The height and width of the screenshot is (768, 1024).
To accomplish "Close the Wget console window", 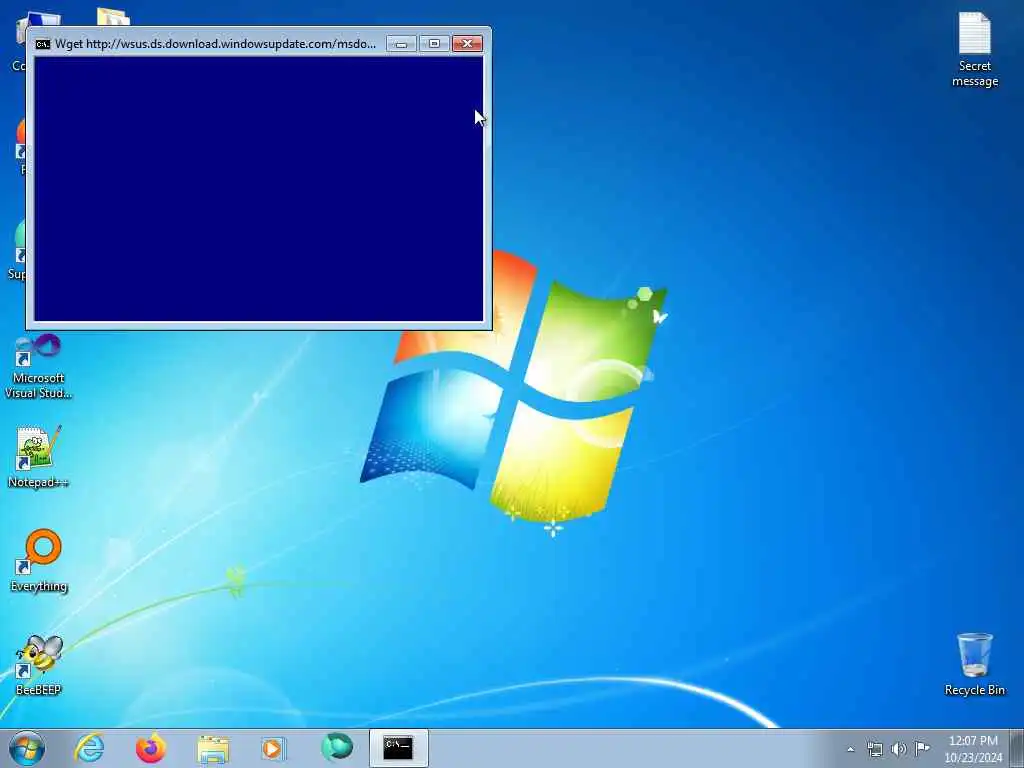I will (468, 44).
